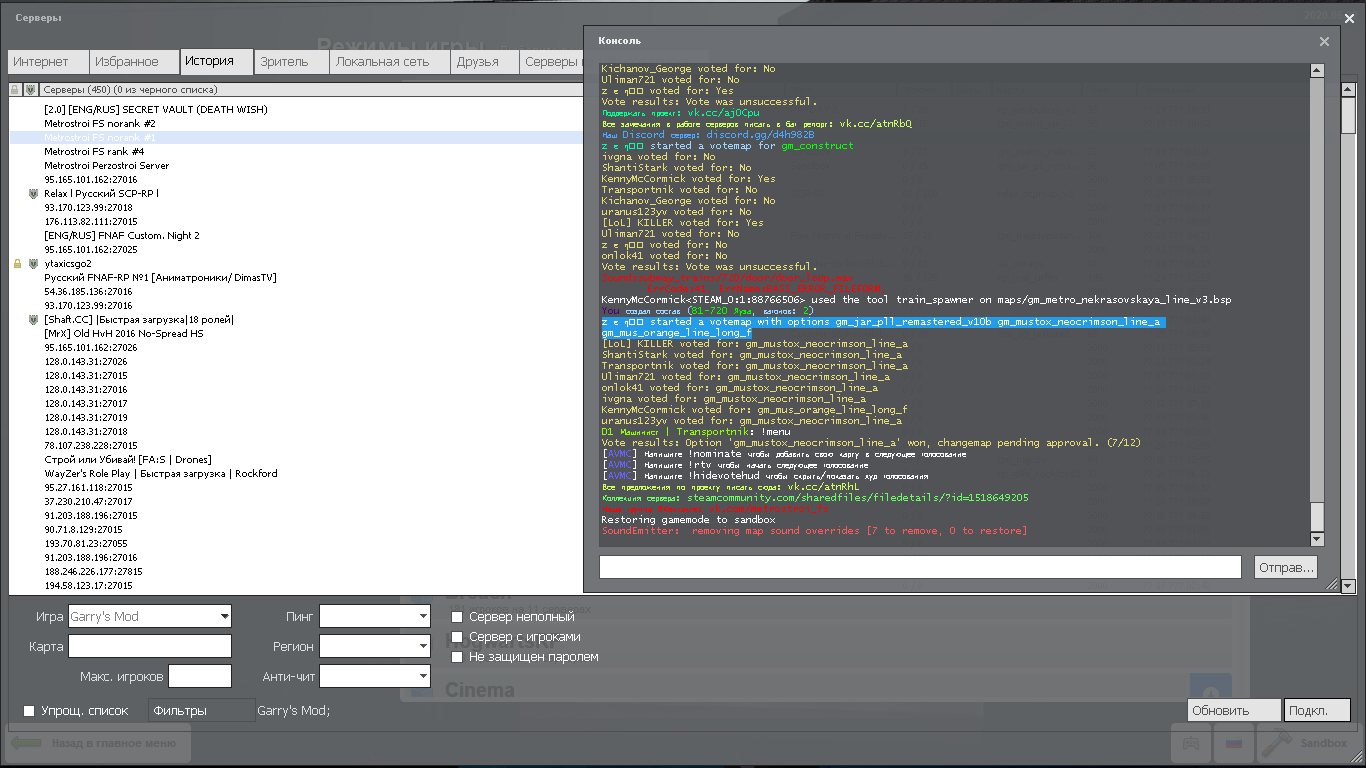Close the console window with X
The height and width of the screenshot is (768, 1366).
click(1324, 42)
